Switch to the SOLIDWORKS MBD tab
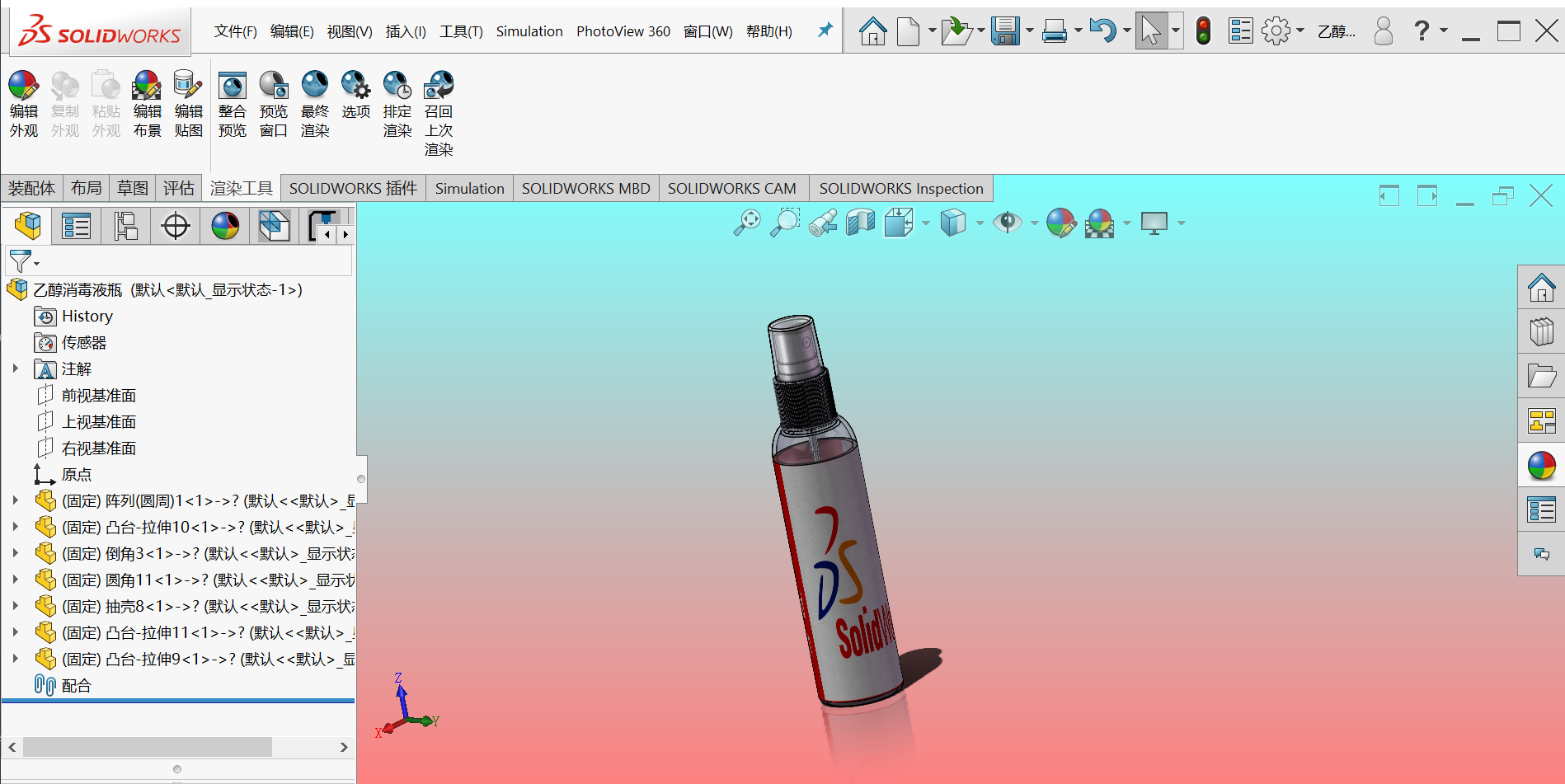The height and width of the screenshot is (784, 1565). (x=586, y=188)
